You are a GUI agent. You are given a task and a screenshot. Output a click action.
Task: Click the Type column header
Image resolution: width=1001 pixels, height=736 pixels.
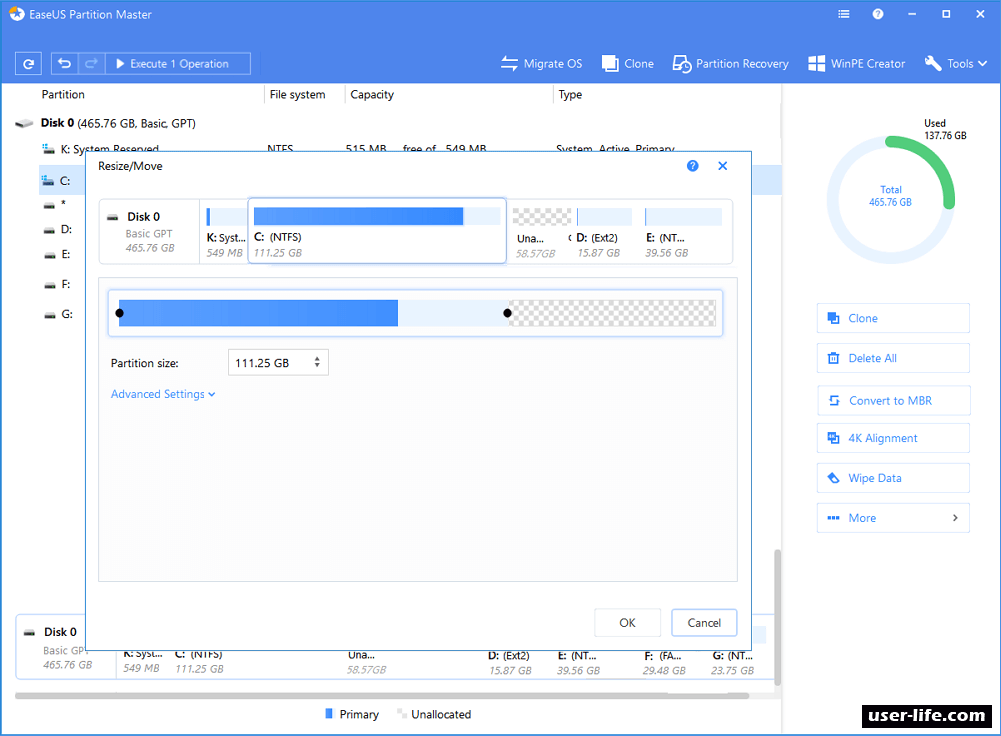570,94
